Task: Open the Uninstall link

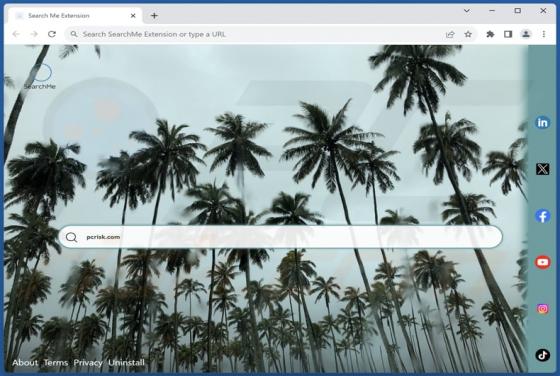Action: tap(126, 362)
